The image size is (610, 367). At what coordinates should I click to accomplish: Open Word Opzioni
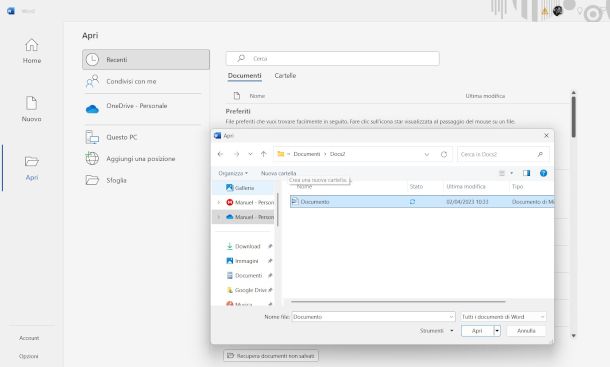point(29,356)
